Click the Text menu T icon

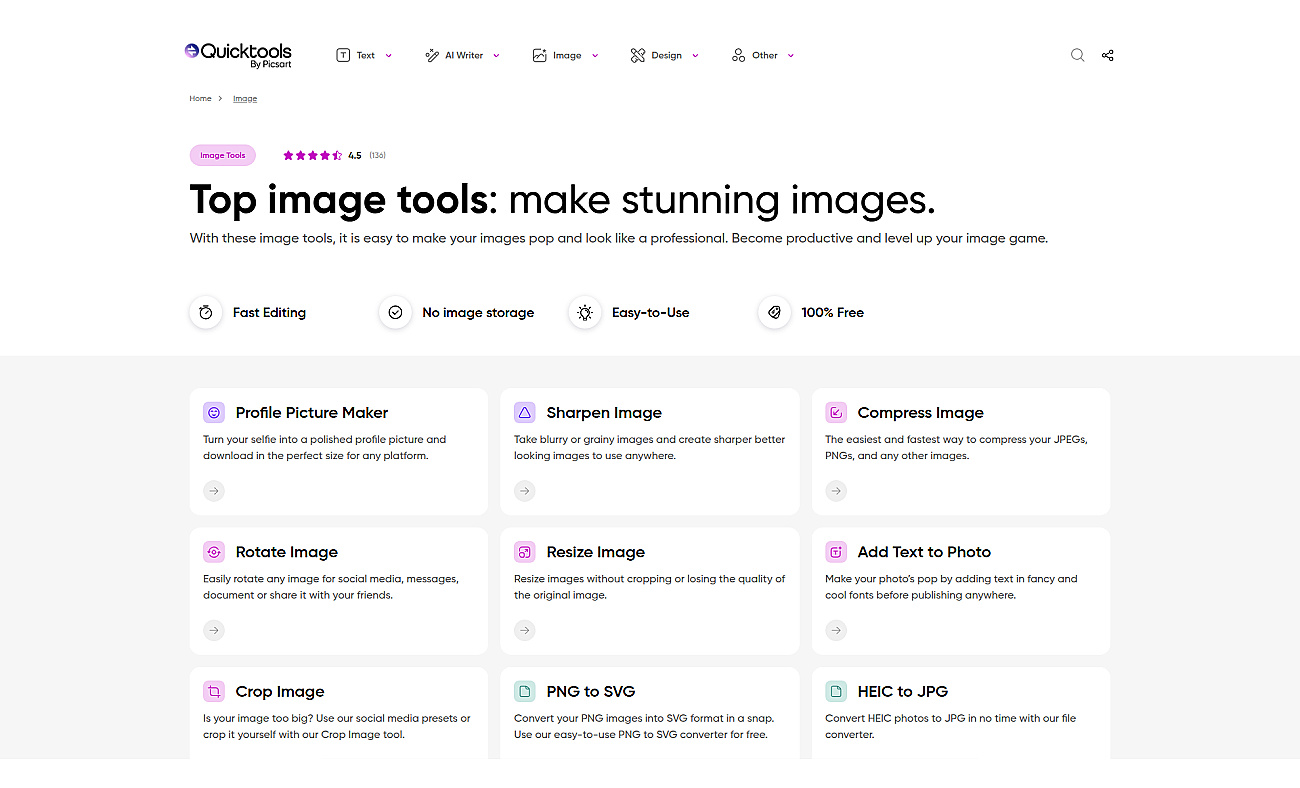pyautogui.click(x=343, y=55)
